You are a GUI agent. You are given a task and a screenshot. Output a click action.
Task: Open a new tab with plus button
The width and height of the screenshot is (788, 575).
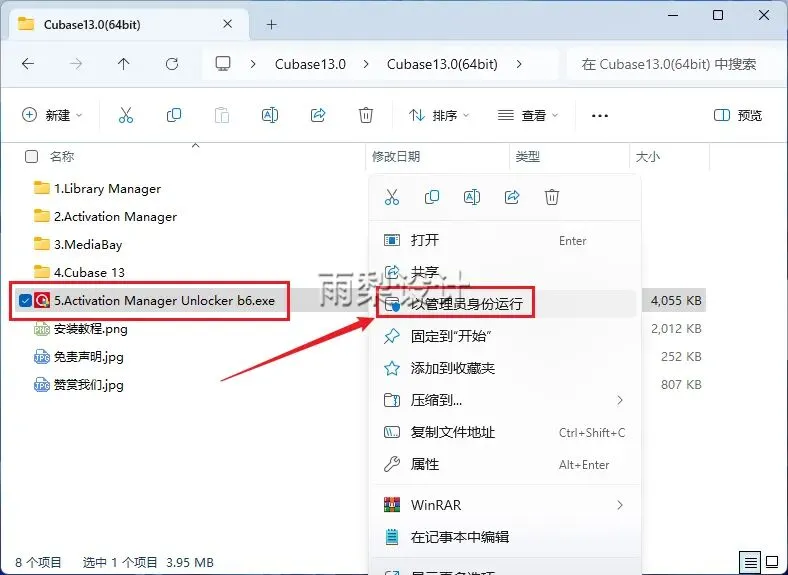click(271, 24)
